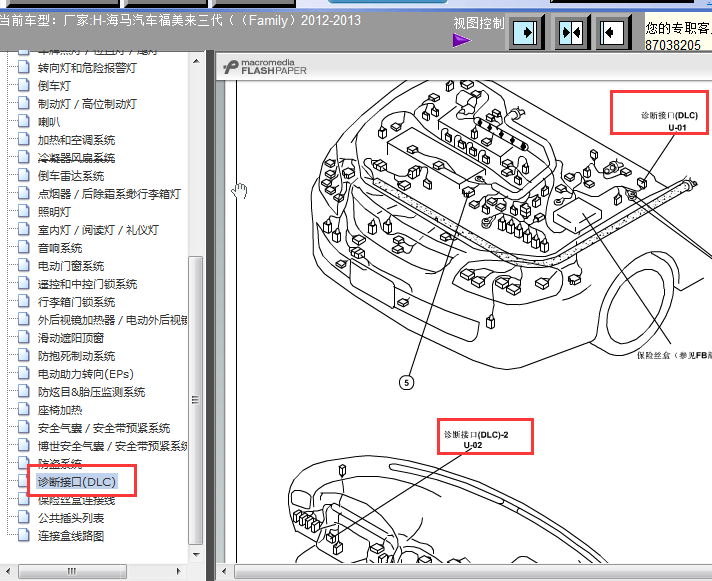
Task: Click the Macromedia FlashPaper logo
Action: tap(265, 67)
